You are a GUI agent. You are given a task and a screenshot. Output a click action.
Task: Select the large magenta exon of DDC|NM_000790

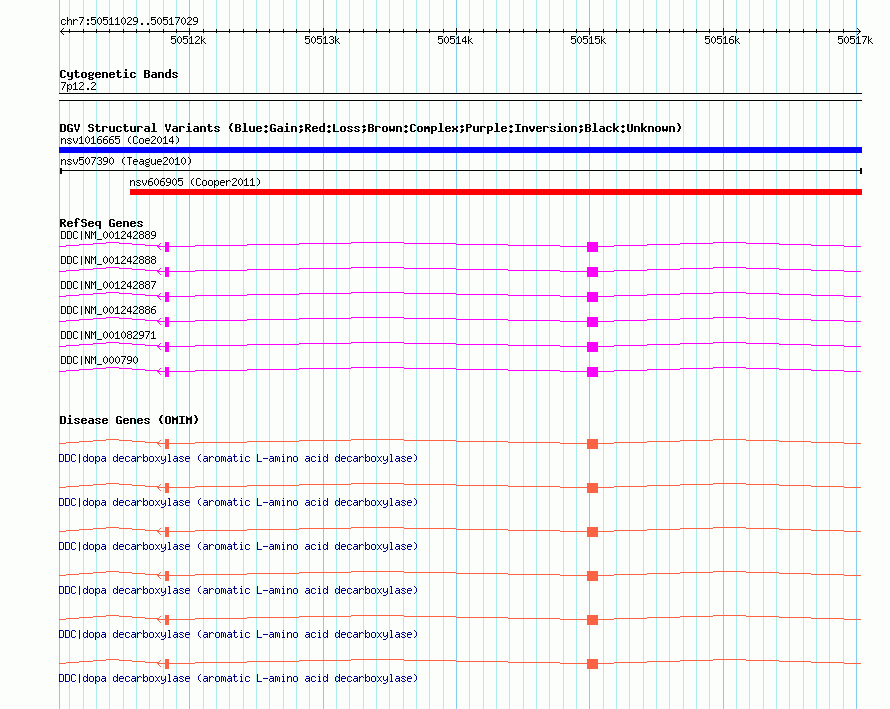[x=593, y=372]
